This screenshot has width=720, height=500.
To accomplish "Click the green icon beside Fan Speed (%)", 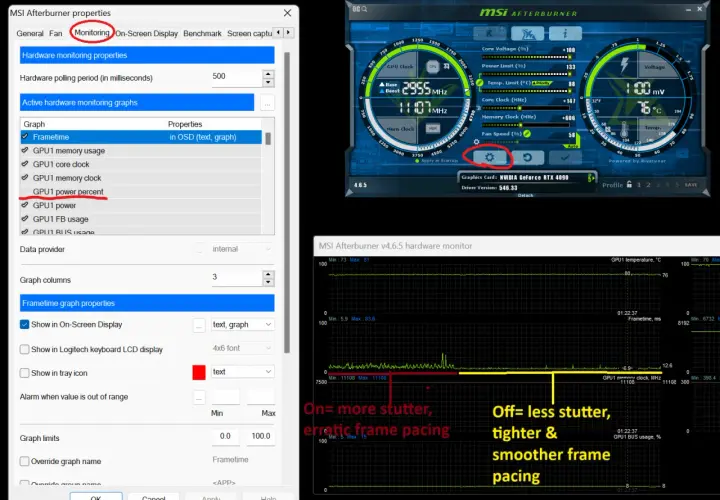I will 527,134.
